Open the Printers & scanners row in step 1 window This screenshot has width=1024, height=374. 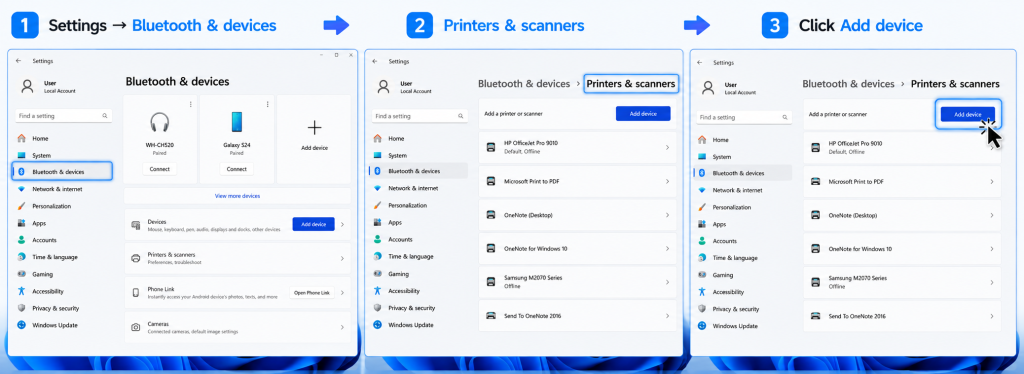237,258
